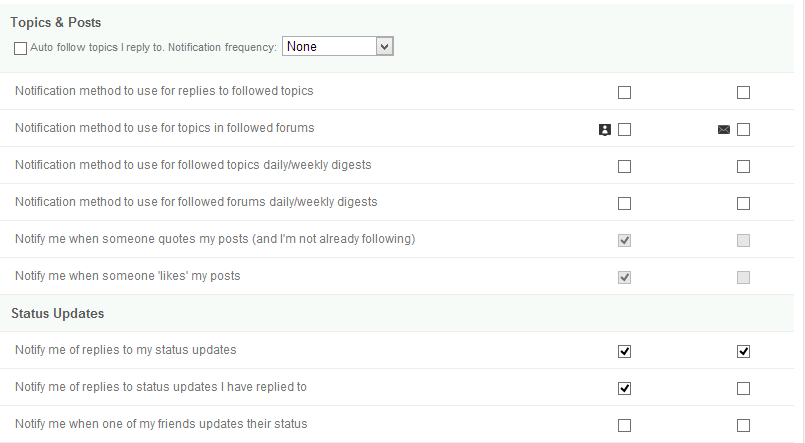
Task: Tick left checkbox for replies to followed topics
Action: coord(625,92)
